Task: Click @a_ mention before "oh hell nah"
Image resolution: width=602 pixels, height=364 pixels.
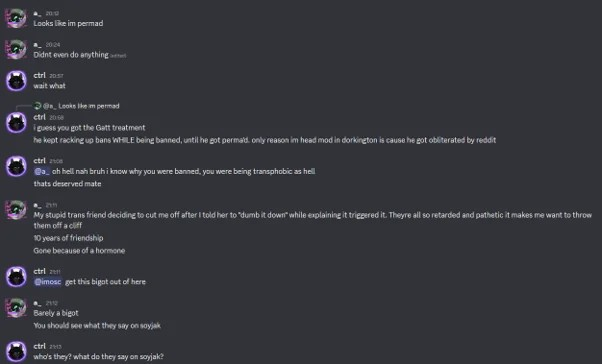Action: (x=42, y=171)
